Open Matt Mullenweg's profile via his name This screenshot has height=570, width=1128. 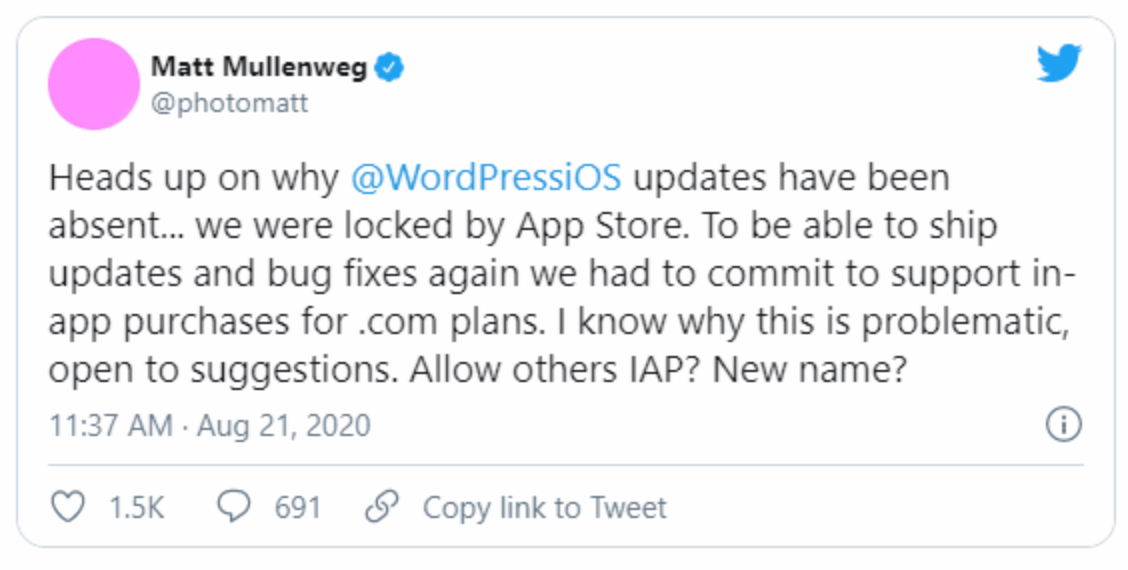coord(259,68)
